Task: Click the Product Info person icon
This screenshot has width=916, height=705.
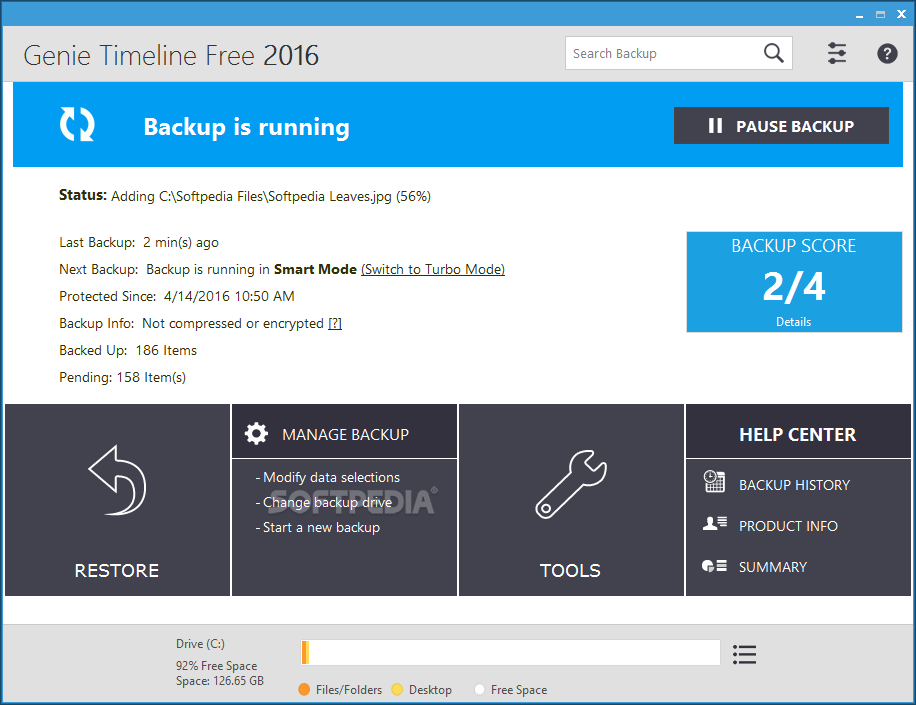Action: (x=714, y=523)
